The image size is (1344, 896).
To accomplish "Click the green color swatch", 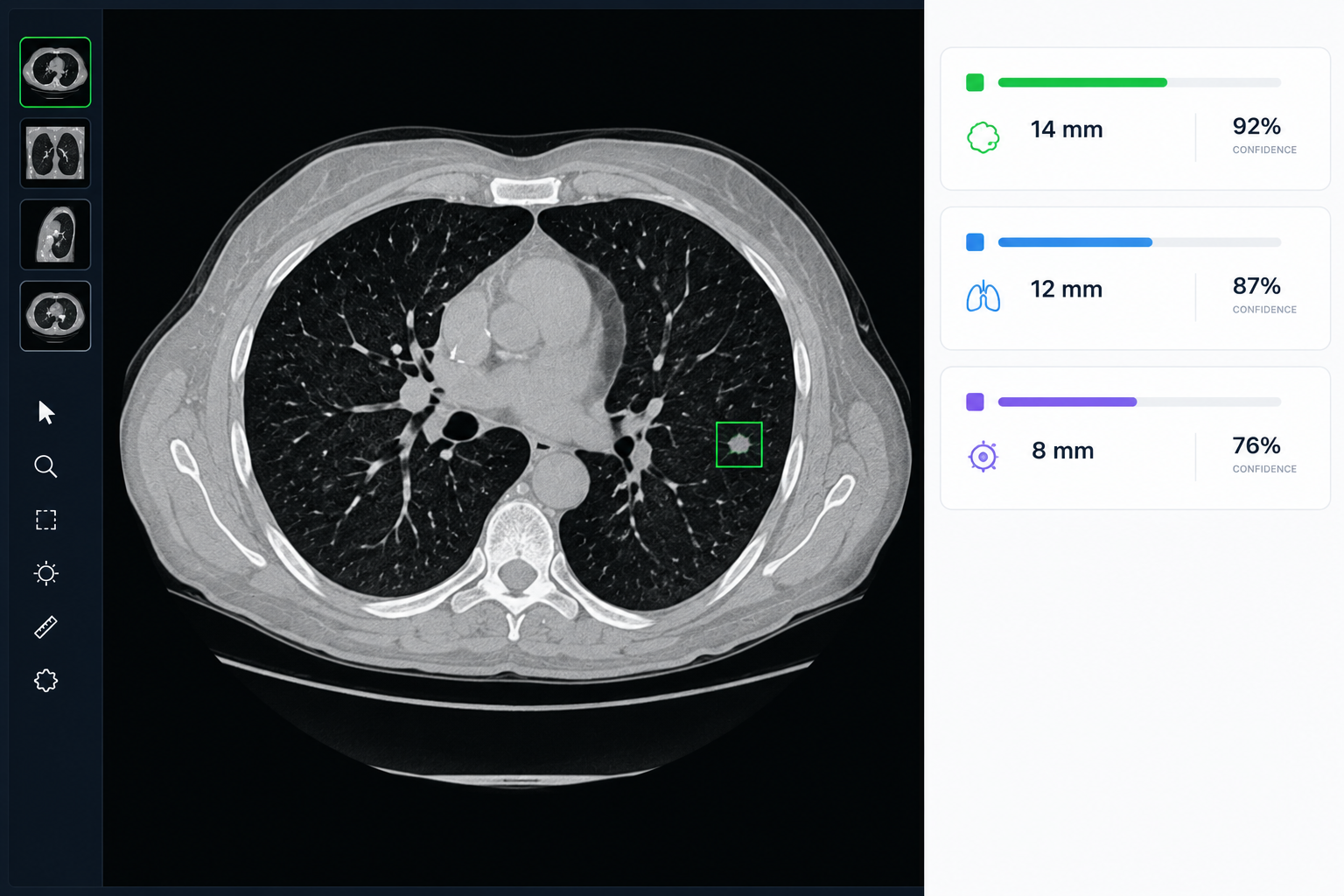I will tap(975, 82).
